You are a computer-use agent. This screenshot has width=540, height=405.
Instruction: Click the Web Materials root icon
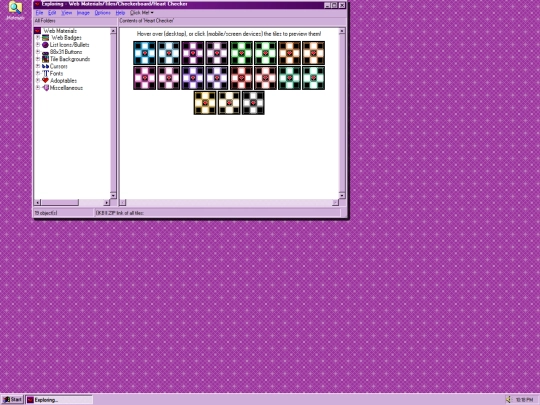[x=38, y=31]
